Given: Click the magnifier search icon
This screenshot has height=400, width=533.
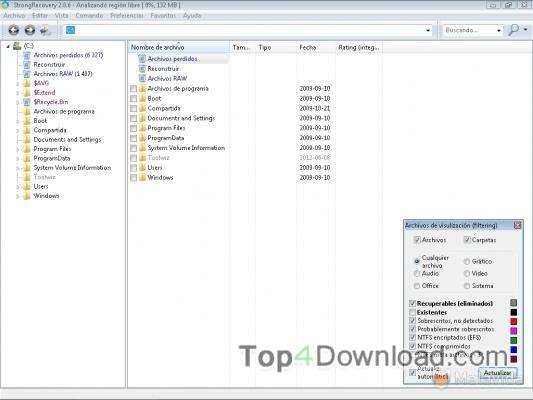Looking at the screenshot, I should (513, 30).
